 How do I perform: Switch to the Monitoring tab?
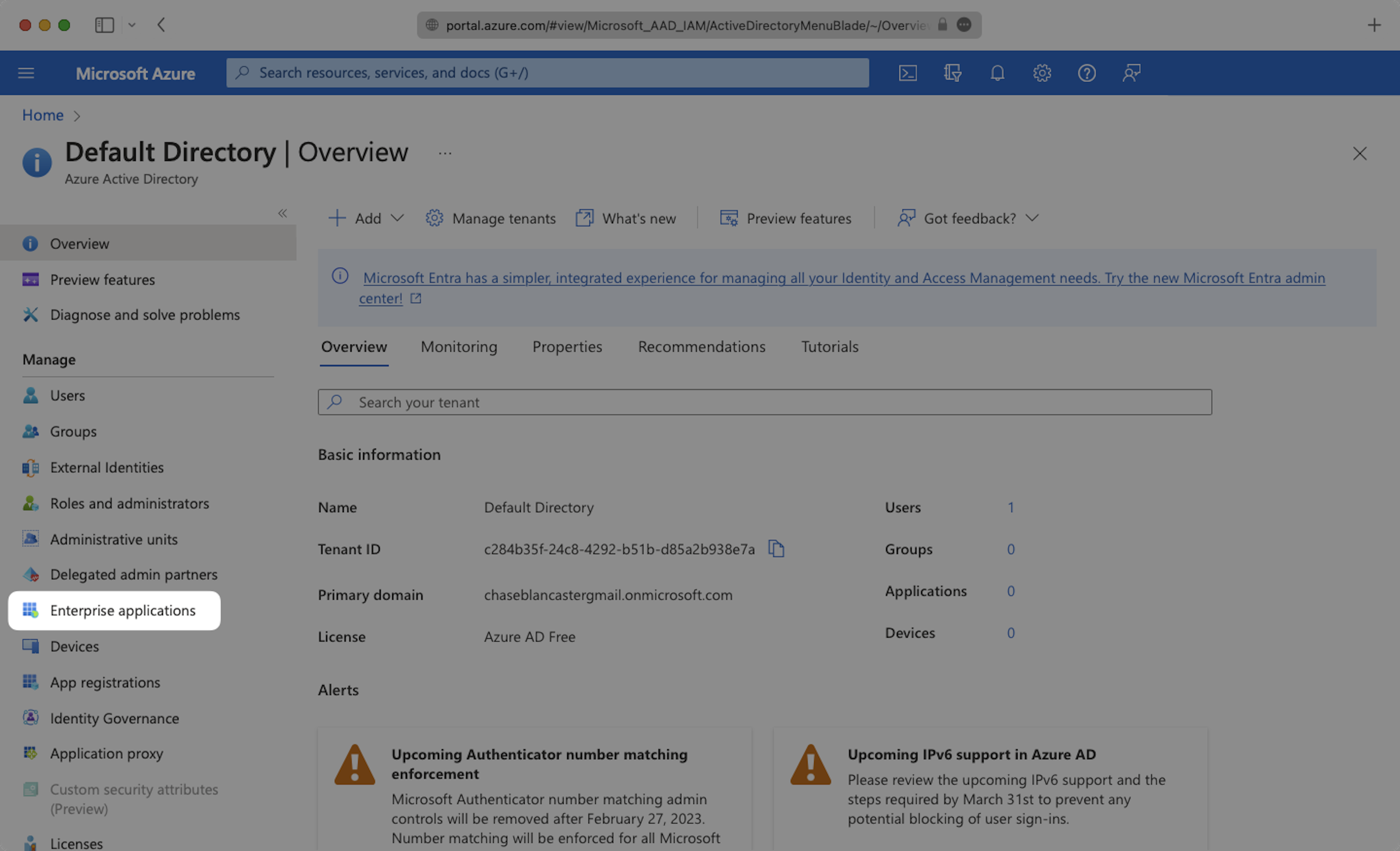tap(459, 347)
